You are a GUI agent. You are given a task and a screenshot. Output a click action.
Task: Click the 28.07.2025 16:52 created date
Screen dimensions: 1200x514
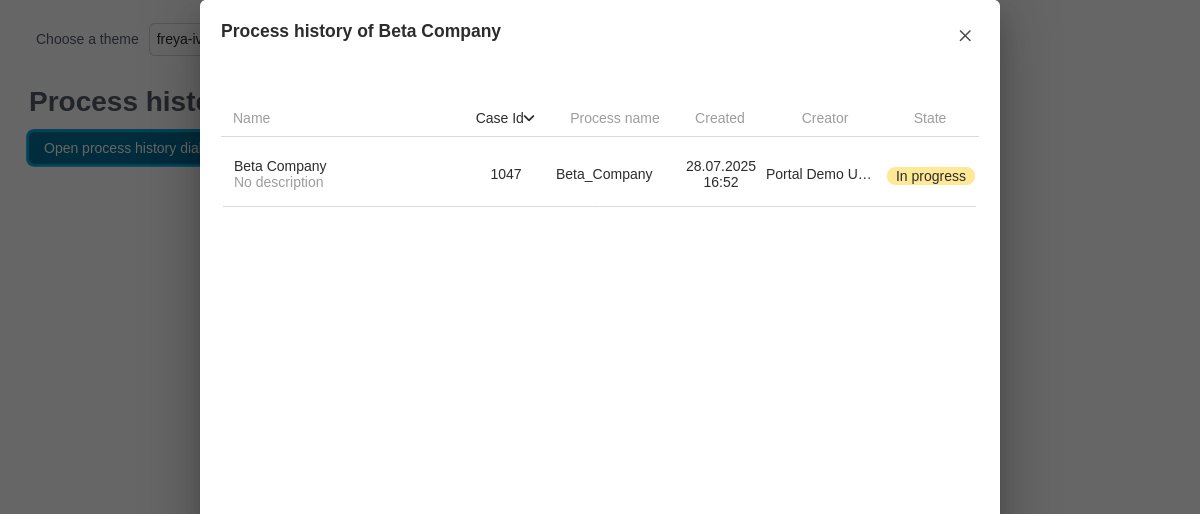pos(720,174)
